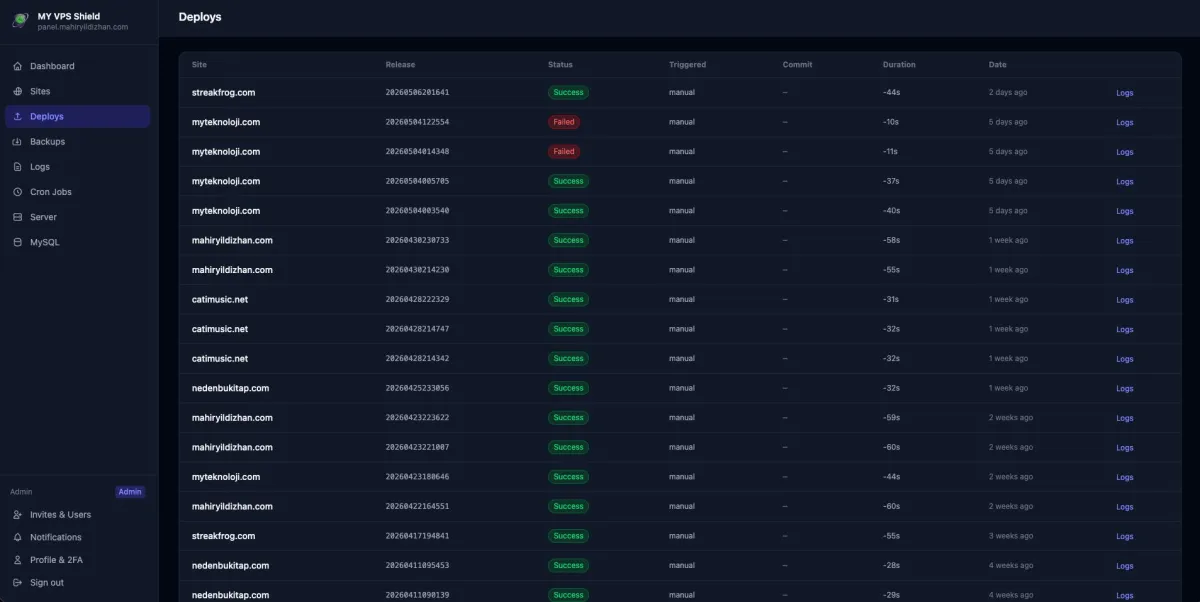Navigate to the MySQL section
The height and width of the screenshot is (602, 1200).
pos(77,242)
